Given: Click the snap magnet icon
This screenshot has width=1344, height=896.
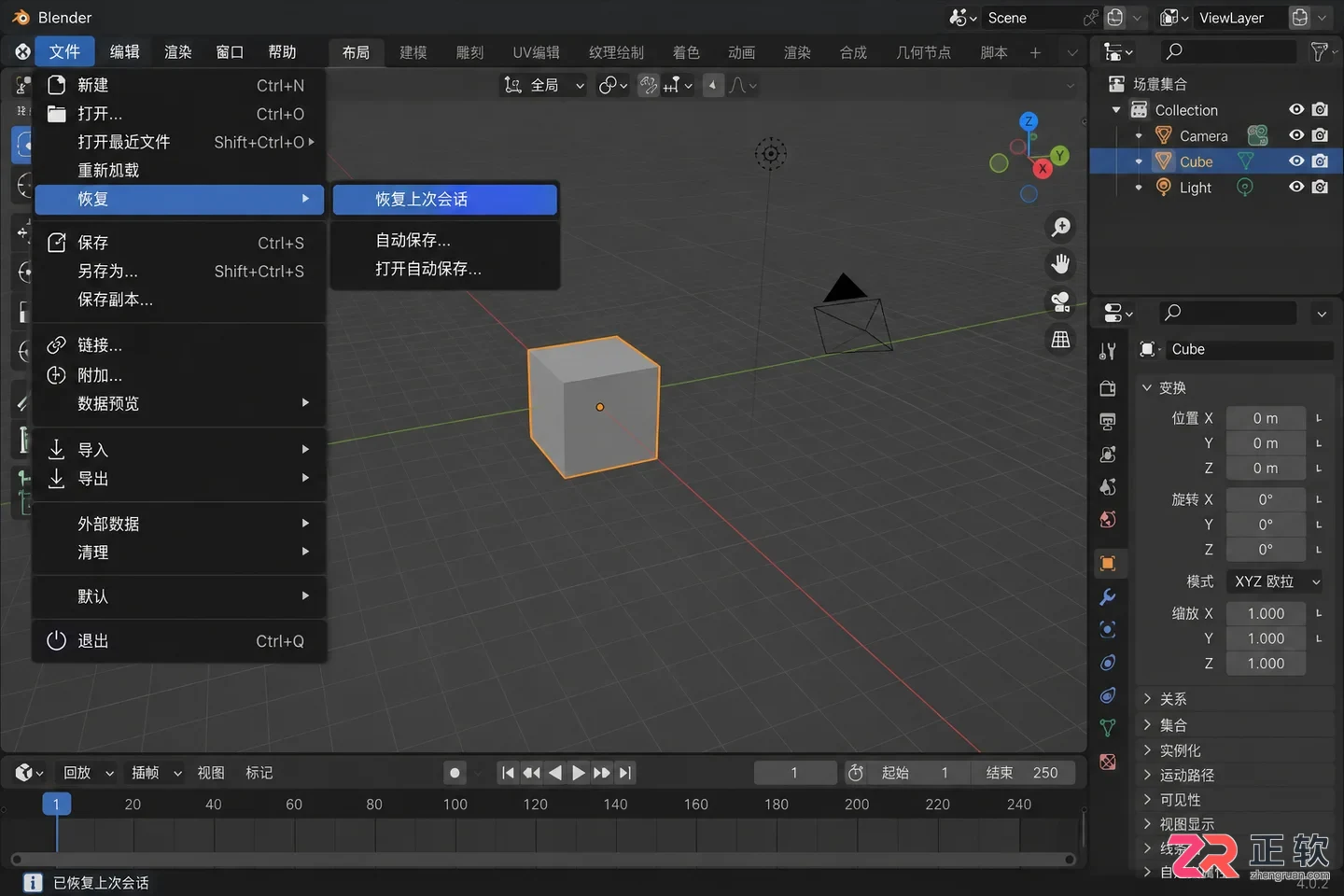Looking at the screenshot, I should pos(648,86).
